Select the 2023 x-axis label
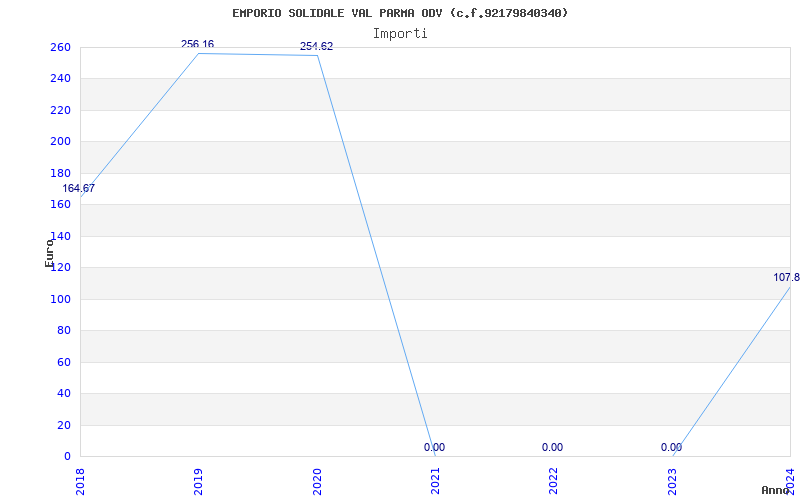This screenshot has width=800, height=500. (x=672, y=481)
